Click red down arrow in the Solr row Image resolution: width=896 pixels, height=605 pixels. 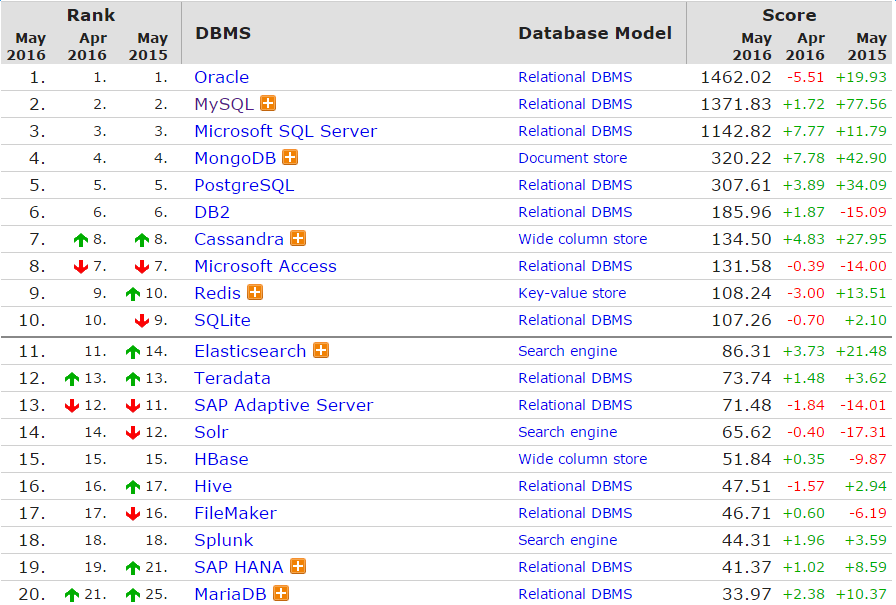pos(133,432)
